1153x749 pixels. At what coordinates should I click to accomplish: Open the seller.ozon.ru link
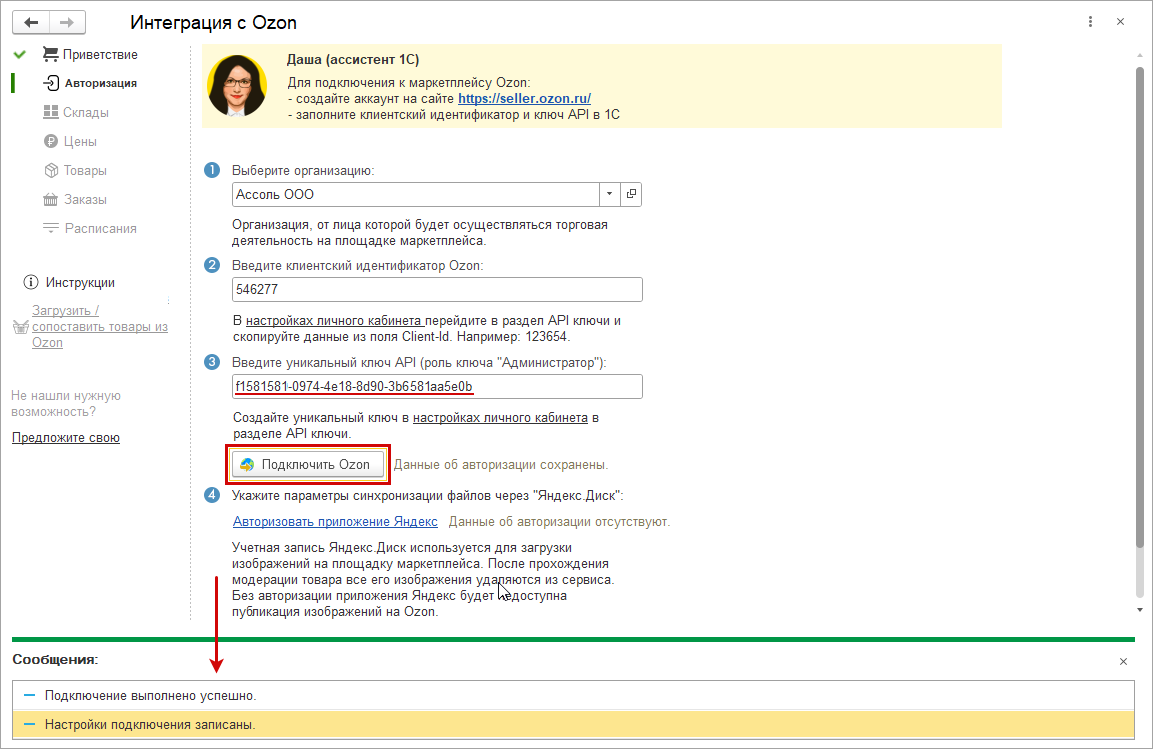[524, 98]
